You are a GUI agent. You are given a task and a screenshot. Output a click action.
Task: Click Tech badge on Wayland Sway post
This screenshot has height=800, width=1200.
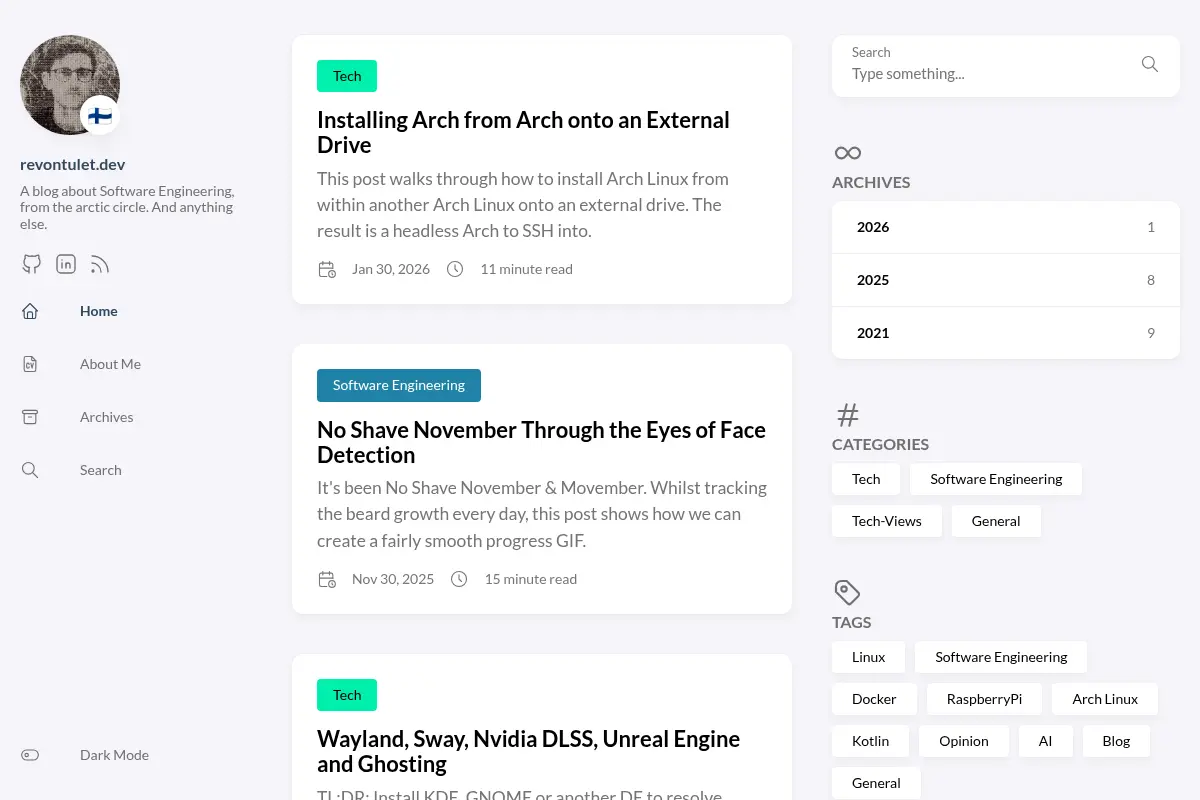click(x=347, y=695)
